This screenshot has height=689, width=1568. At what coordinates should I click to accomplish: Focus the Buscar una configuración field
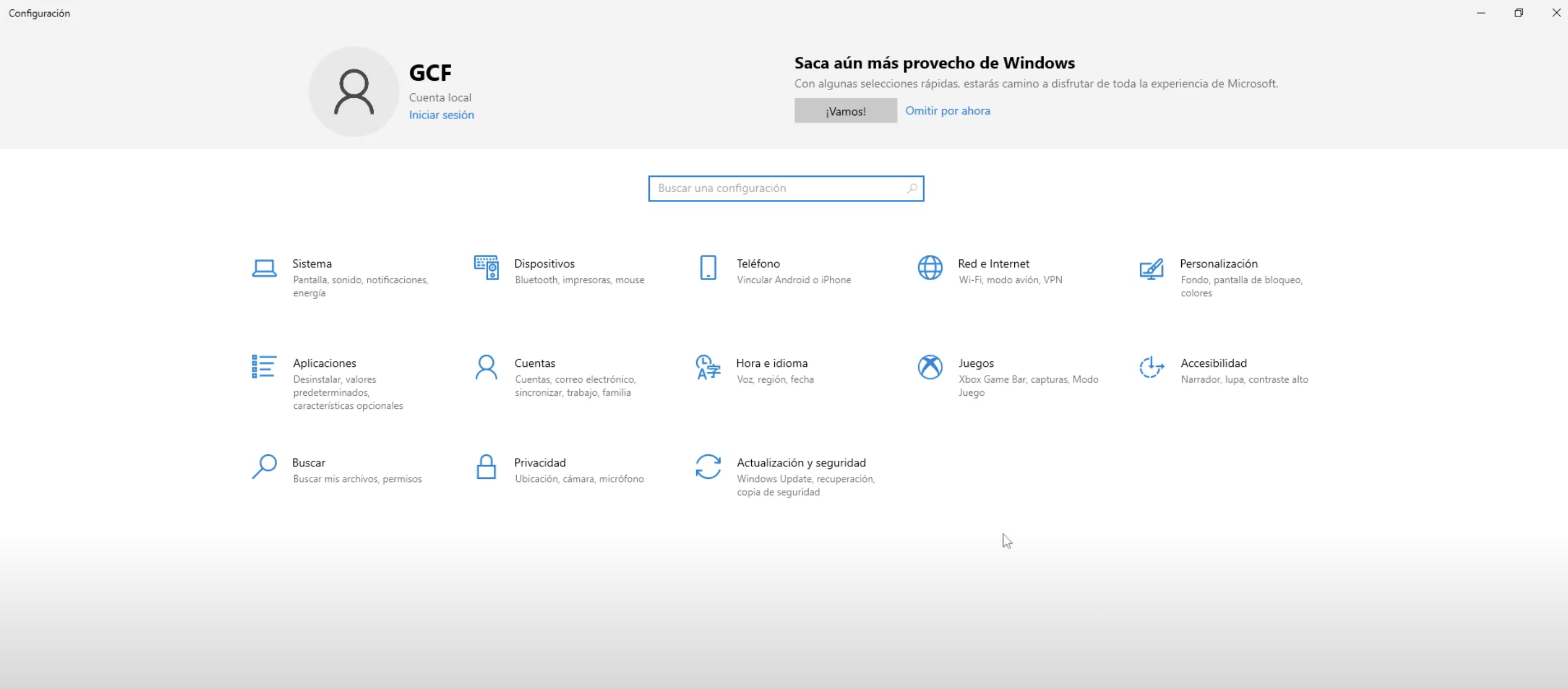pos(786,188)
